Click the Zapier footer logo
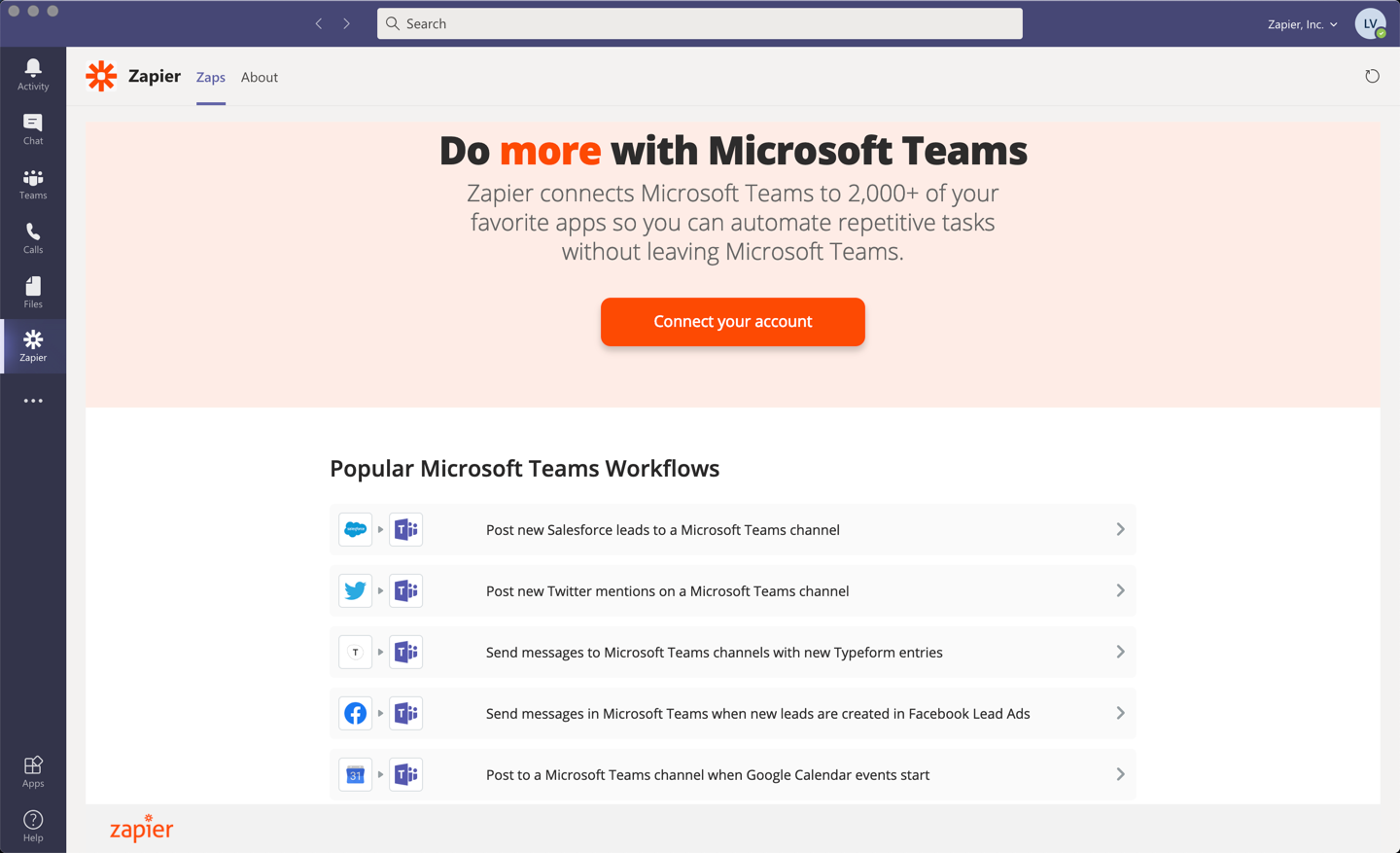Viewport: 1400px width, 853px height. coord(142,828)
